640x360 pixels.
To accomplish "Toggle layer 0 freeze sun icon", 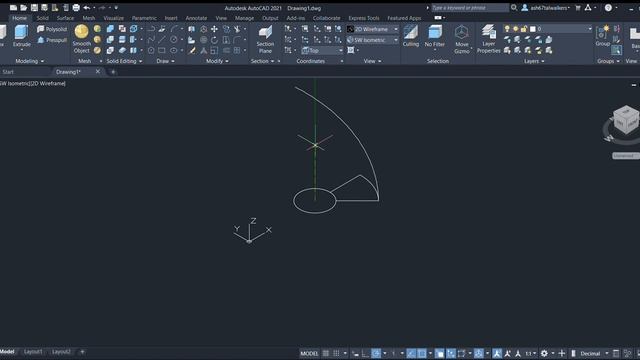I will tap(516, 29).
